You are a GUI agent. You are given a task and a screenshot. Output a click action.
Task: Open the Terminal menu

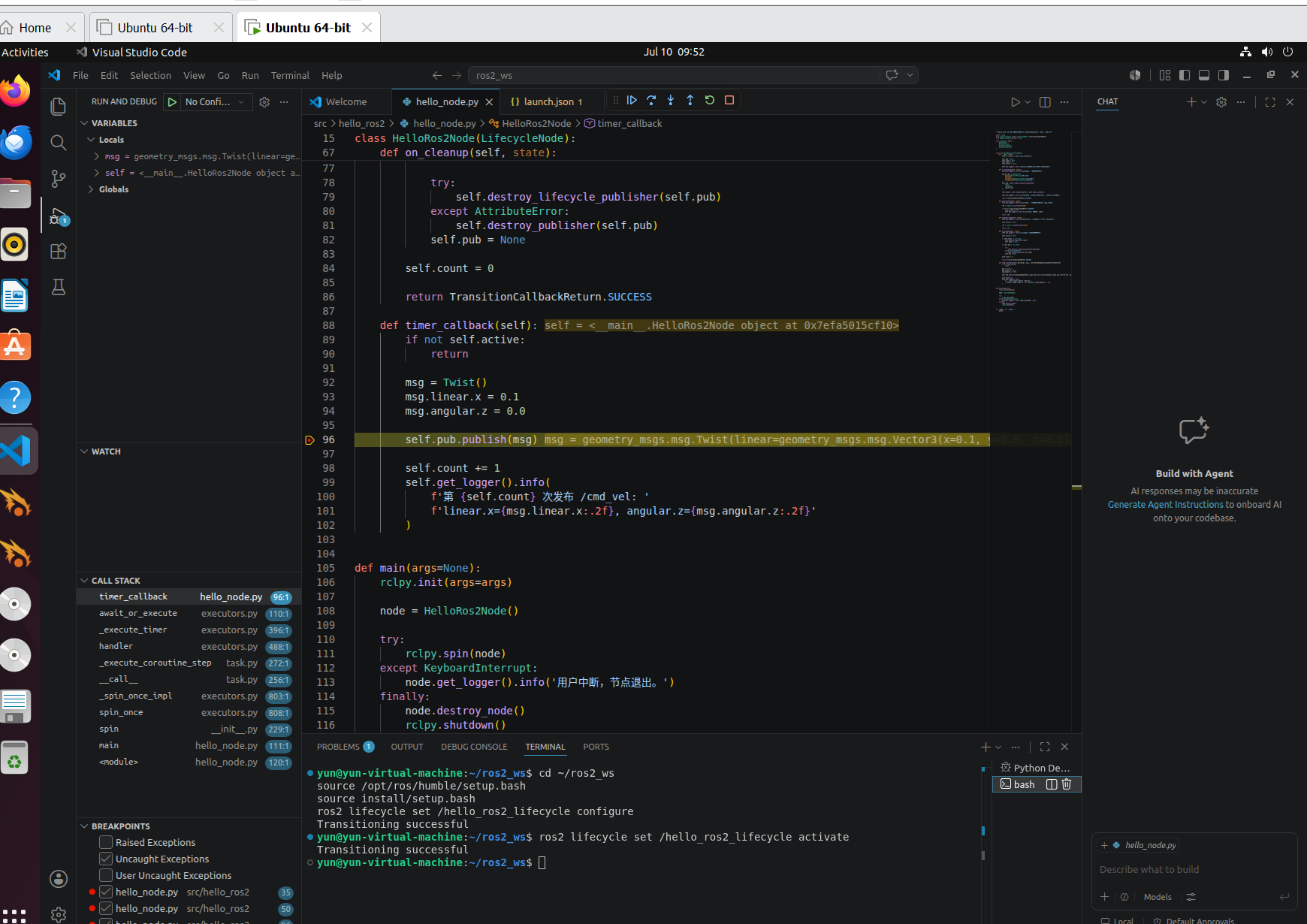click(290, 75)
